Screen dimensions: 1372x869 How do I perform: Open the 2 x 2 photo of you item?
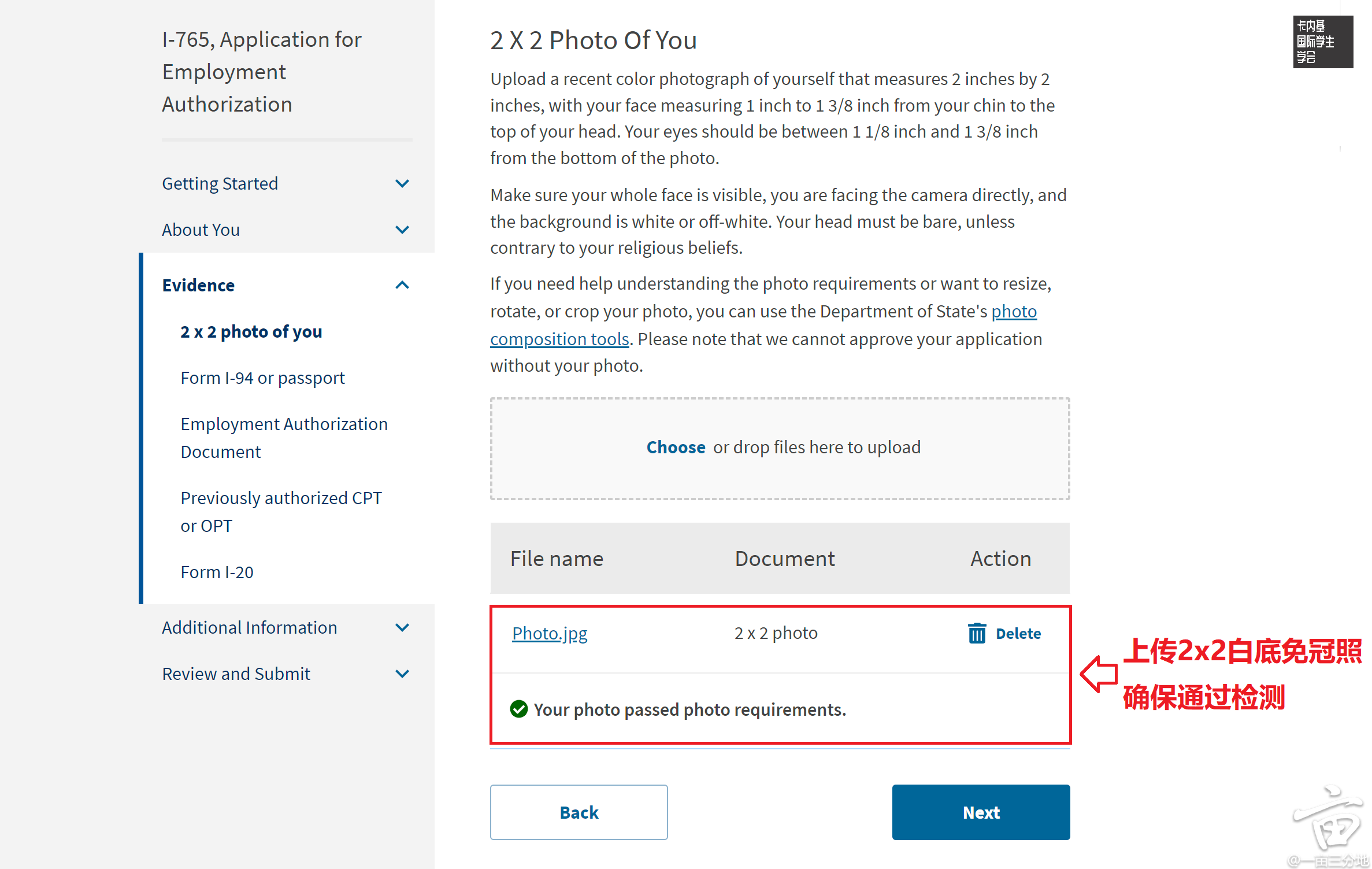click(251, 332)
